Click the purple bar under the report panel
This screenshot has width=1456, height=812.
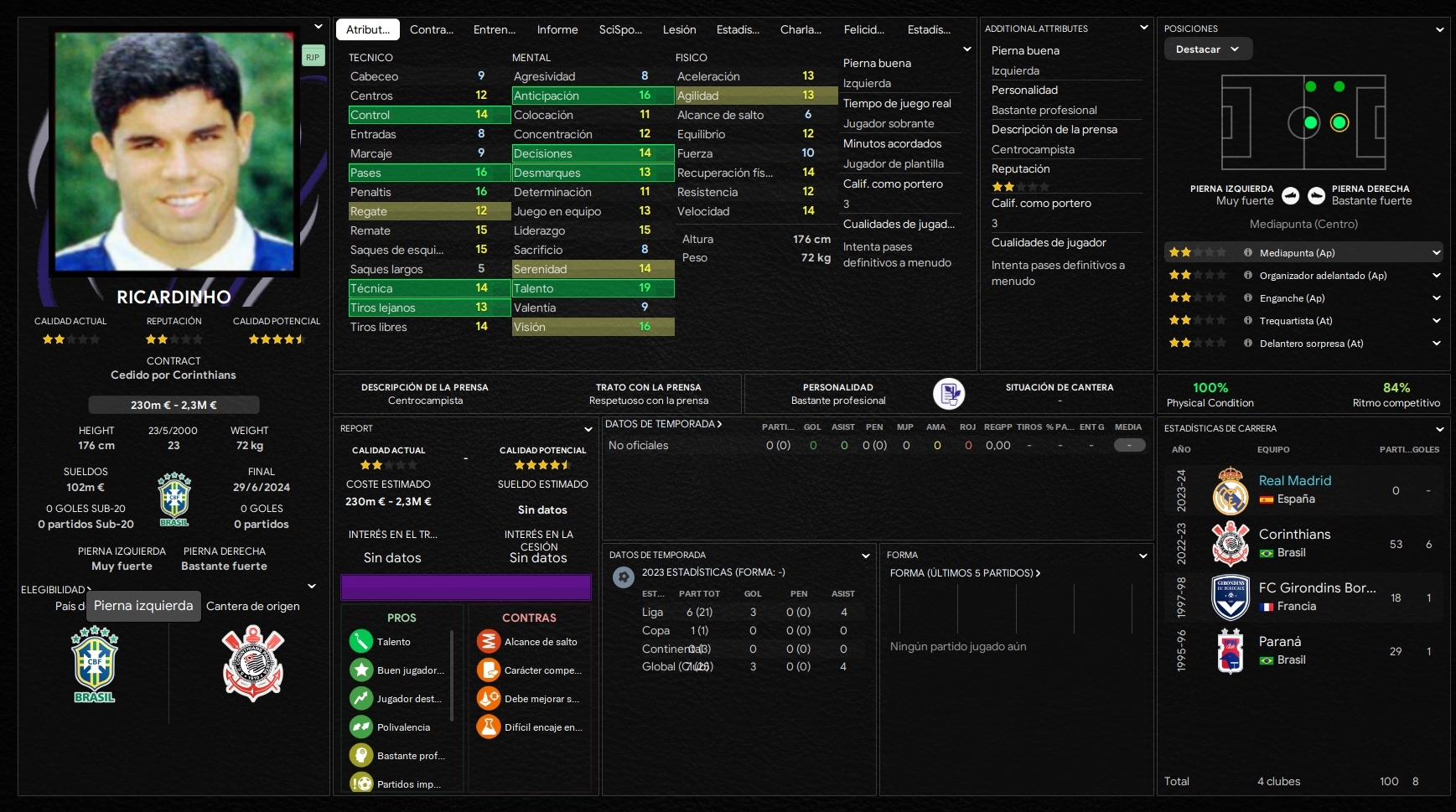[466, 587]
